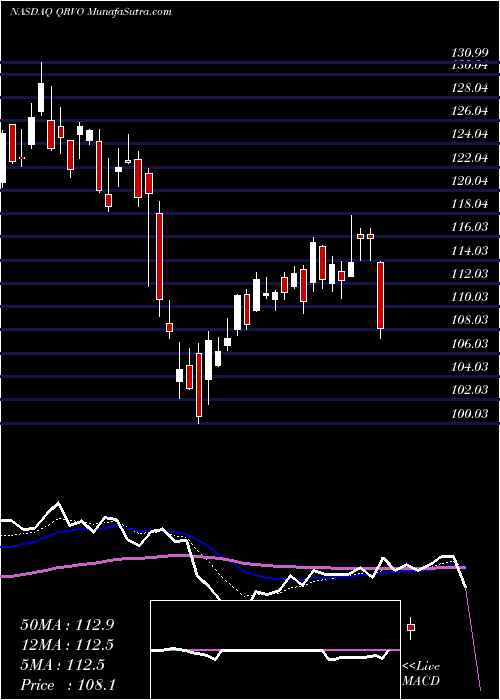Click the 126.04 price axis label

point(470,111)
